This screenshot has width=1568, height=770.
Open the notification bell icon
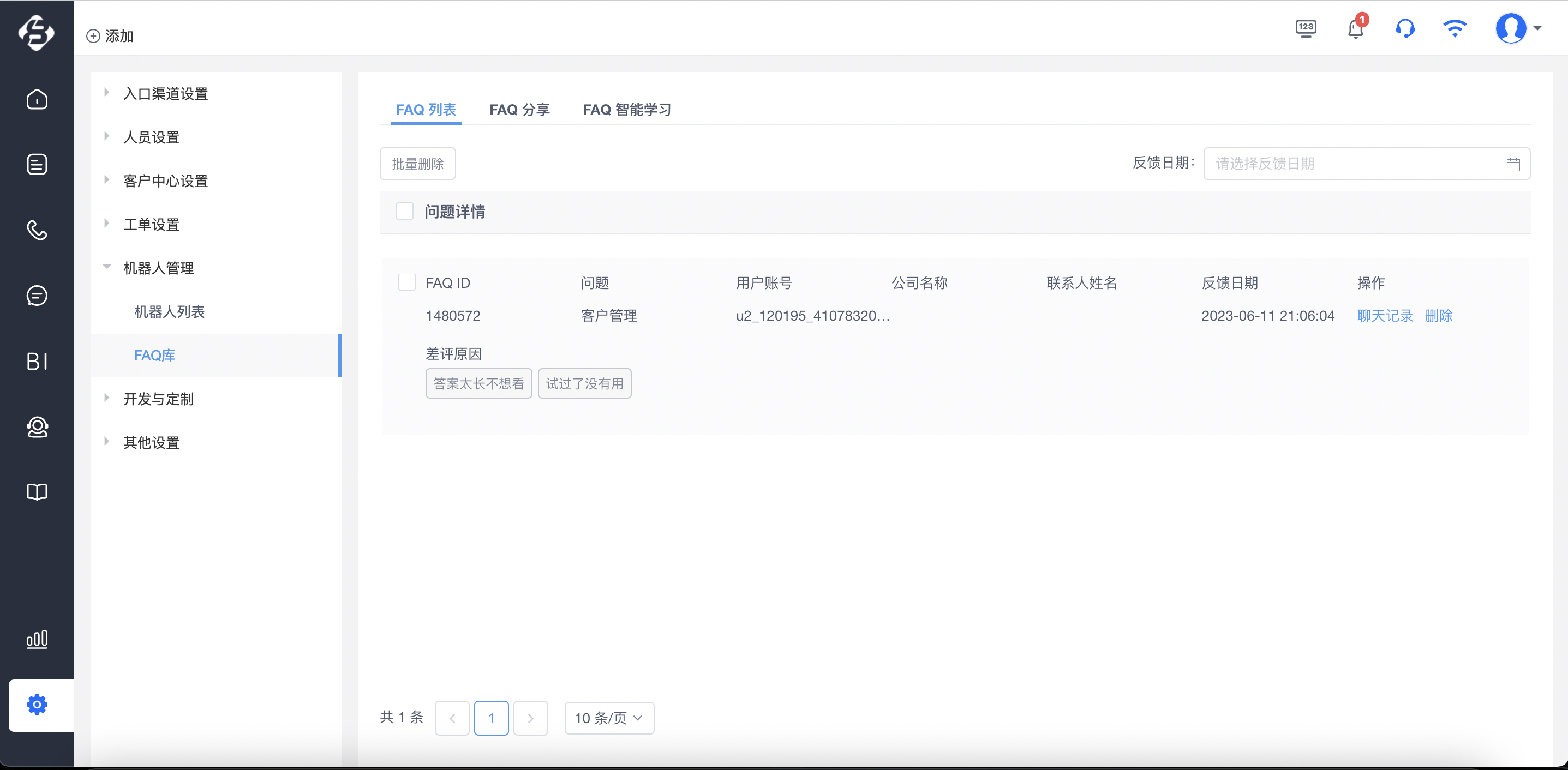pyautogui.click(x=1356, y=28)
